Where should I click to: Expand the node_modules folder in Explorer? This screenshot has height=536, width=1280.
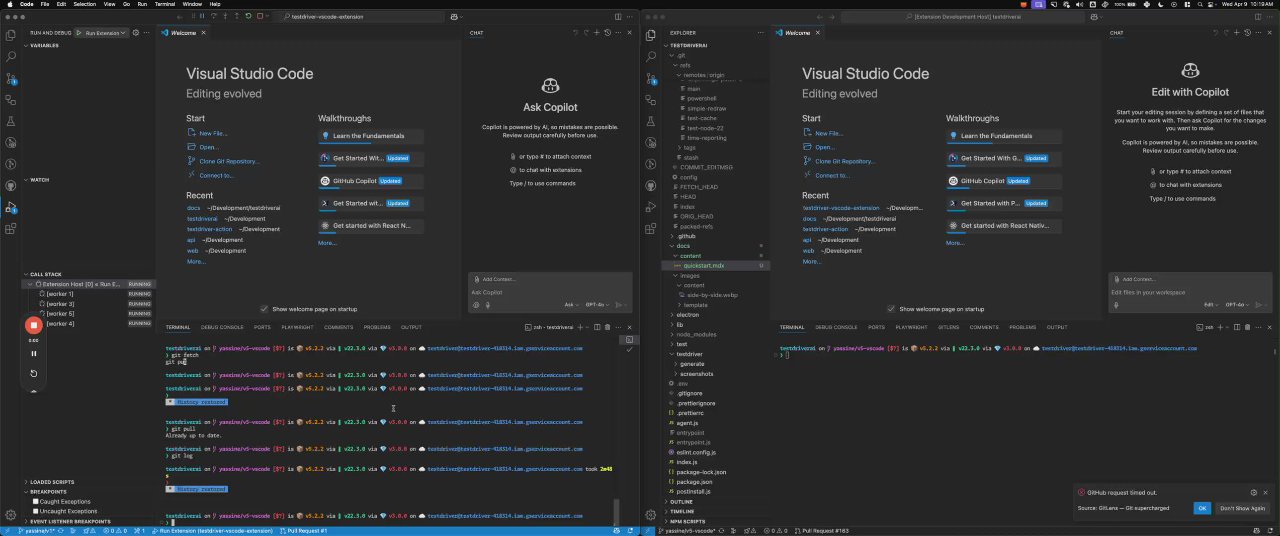click(x=698, y=334)
